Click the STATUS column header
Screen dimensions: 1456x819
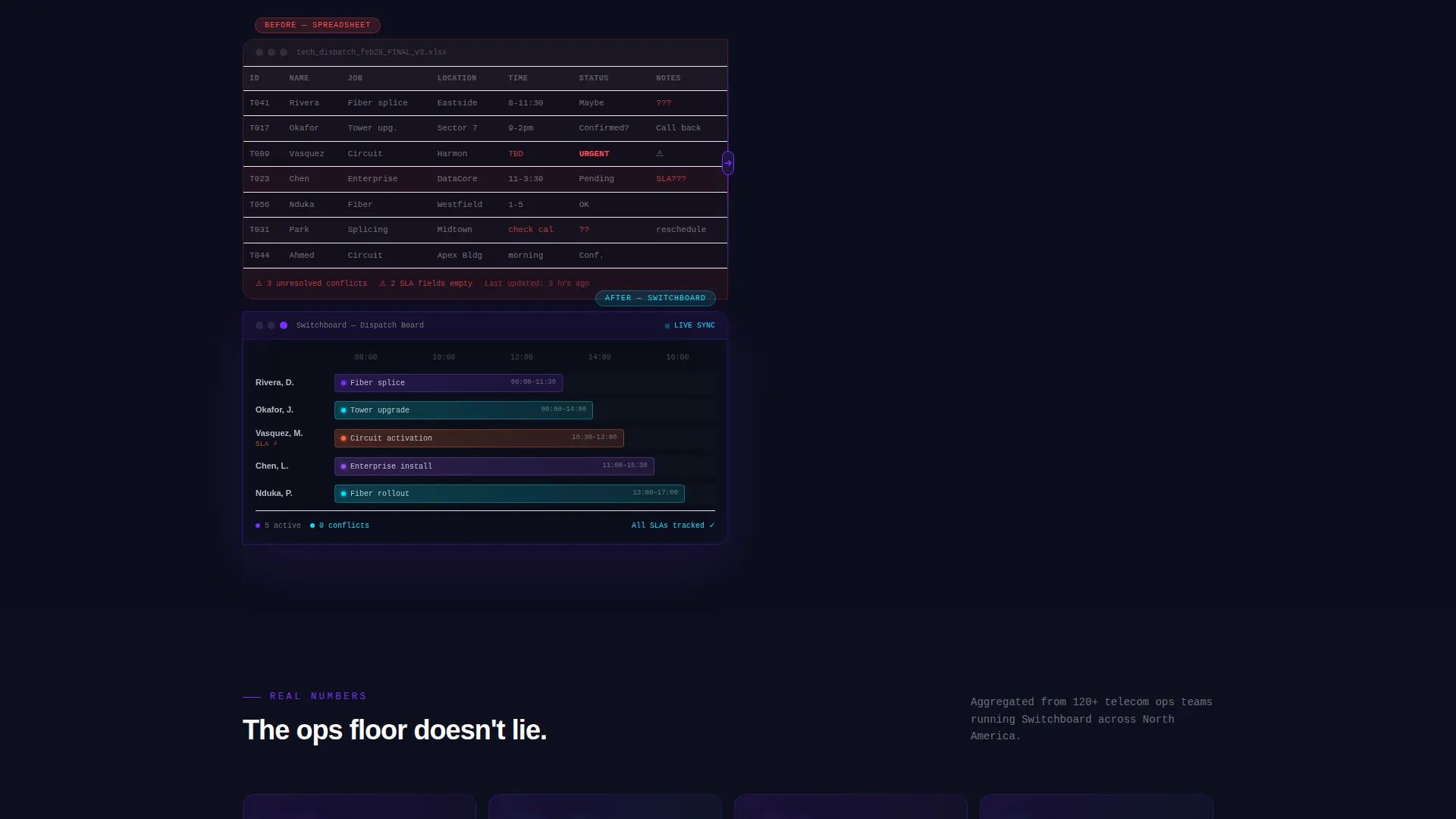(594, 78)
